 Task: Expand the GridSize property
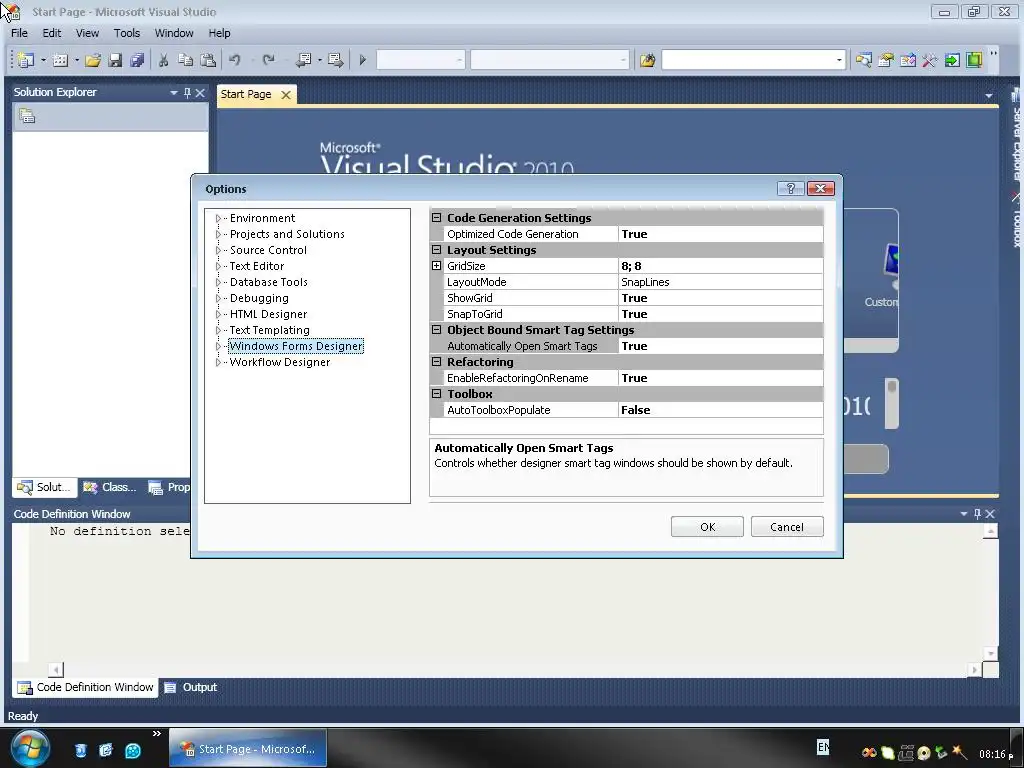coord(436,266)
